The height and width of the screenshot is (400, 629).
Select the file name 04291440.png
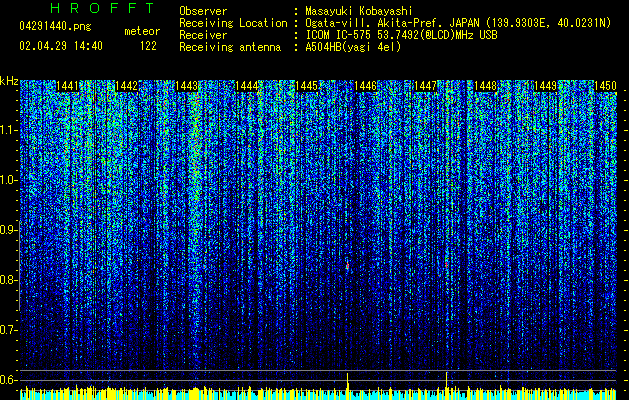[x=55, y=26]
